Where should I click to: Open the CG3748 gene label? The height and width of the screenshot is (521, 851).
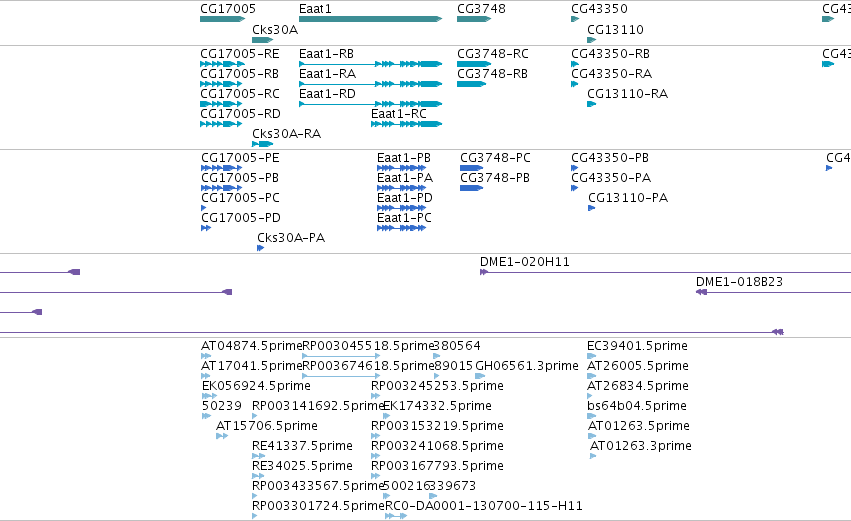coord(481,9)
